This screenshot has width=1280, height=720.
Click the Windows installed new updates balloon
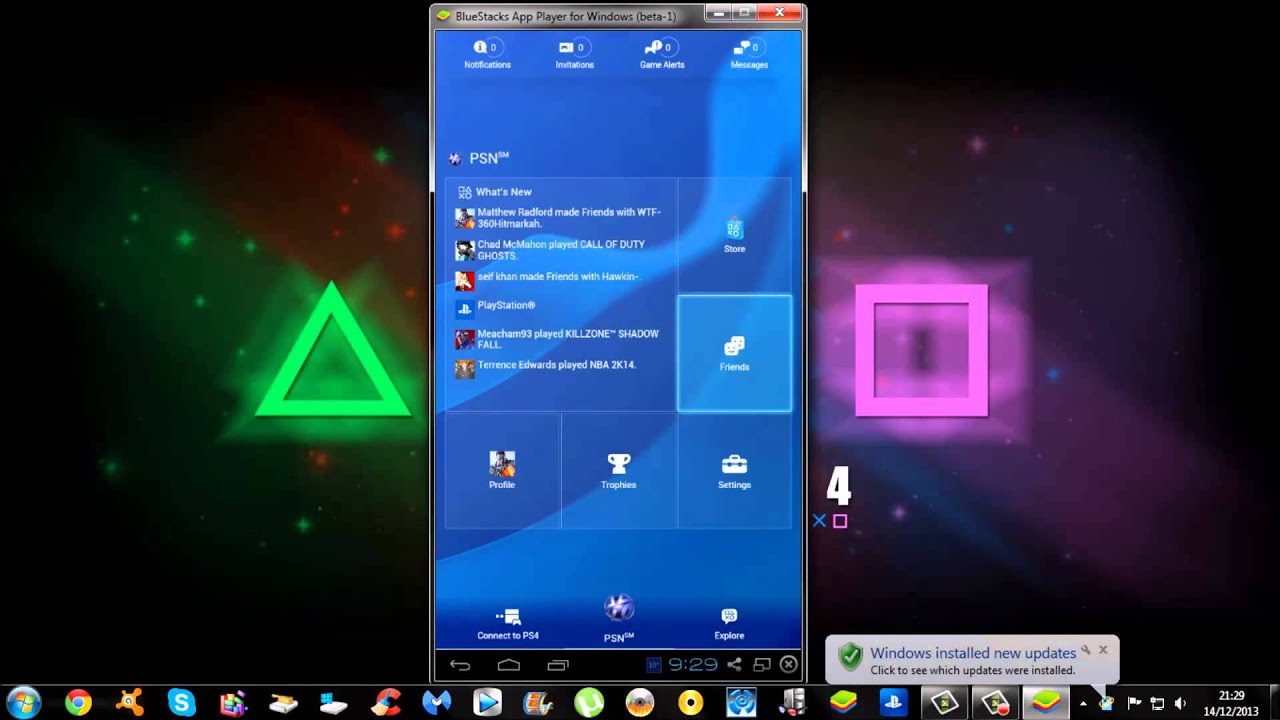point(972,660)
